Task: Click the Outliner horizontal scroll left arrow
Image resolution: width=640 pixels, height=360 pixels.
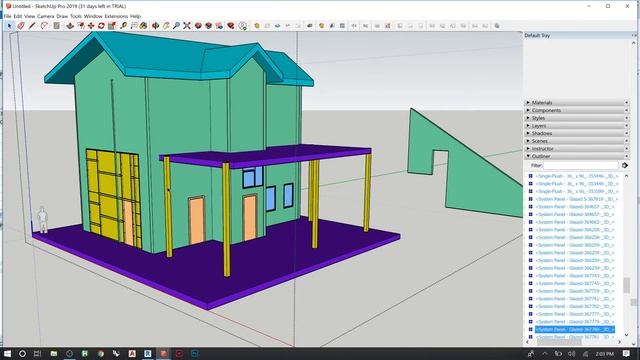Action: [x=528, y=342]
